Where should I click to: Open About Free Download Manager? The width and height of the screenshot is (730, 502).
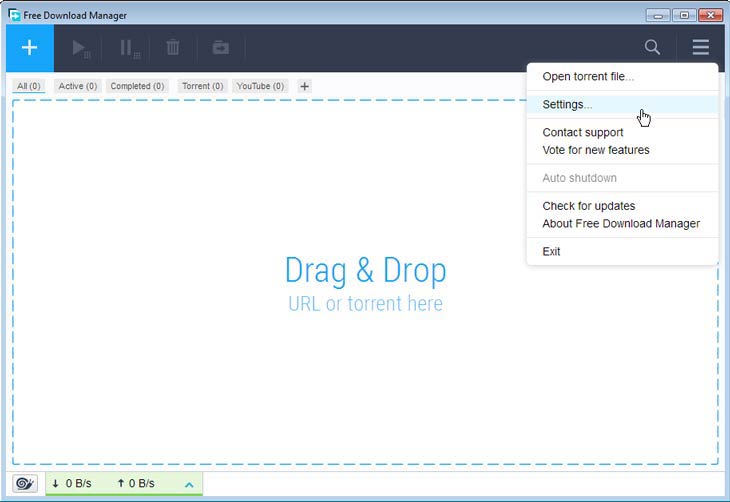(622, 224)
